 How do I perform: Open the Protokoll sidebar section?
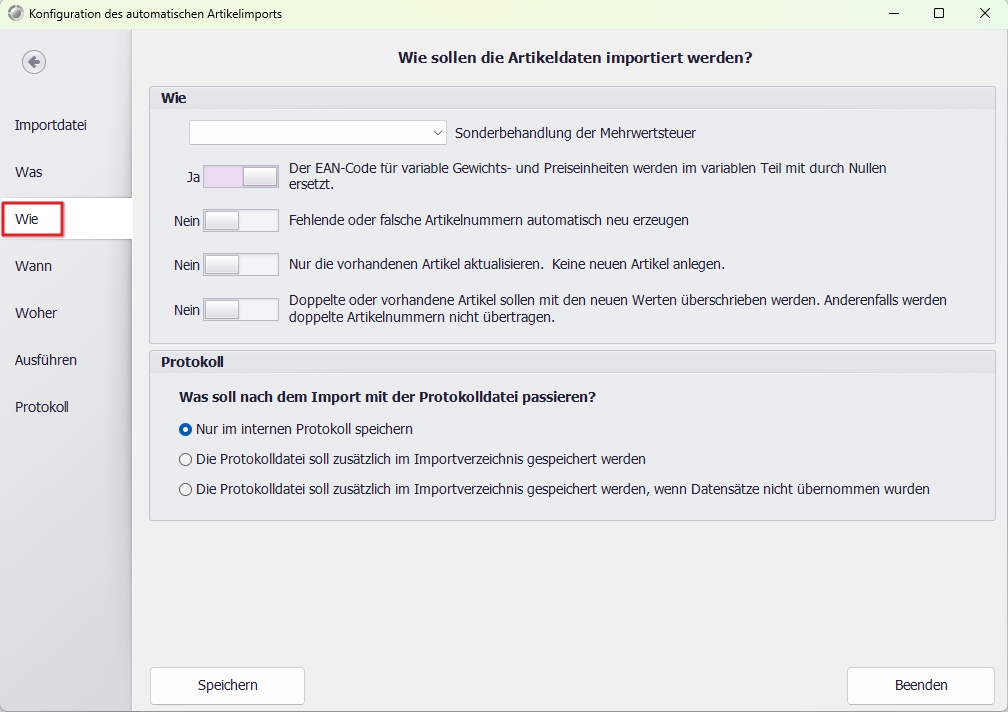pyautogui.click(x=42, y=407)
